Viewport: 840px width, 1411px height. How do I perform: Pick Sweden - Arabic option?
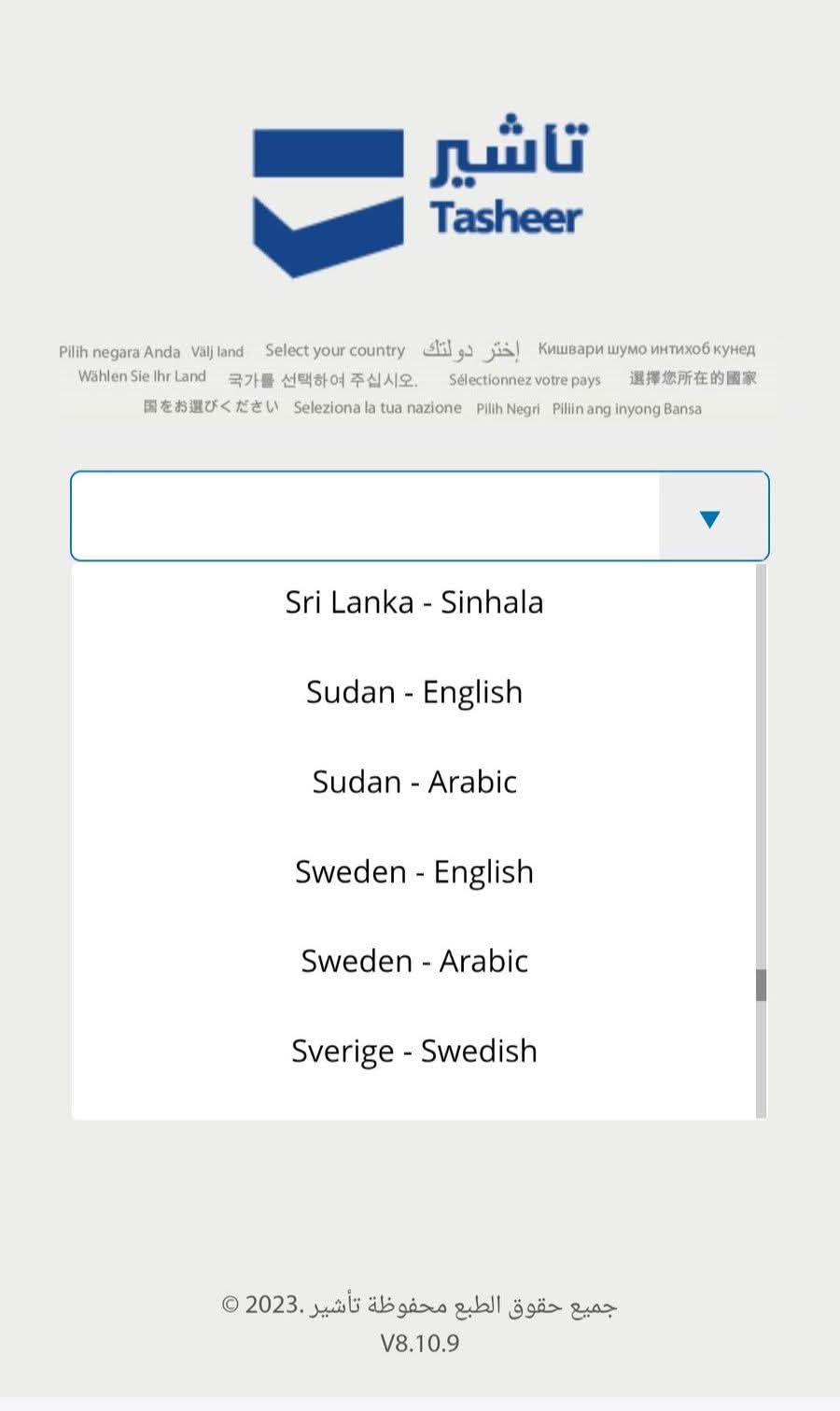414,961
